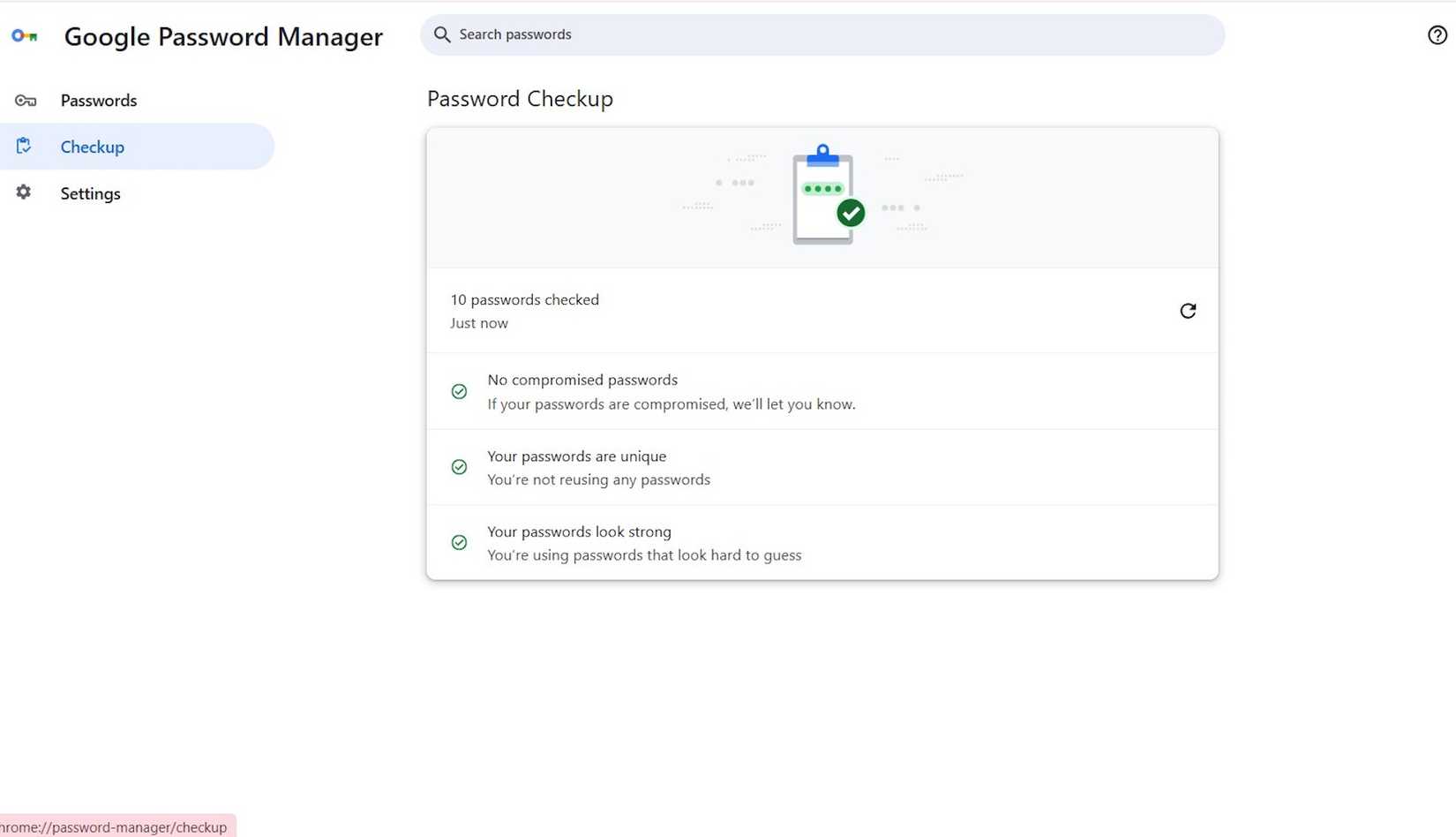Rerun checkup using the refresh icon
Image resolution: width=1456 pixels, height=837 pixels.
point(1188,311)
